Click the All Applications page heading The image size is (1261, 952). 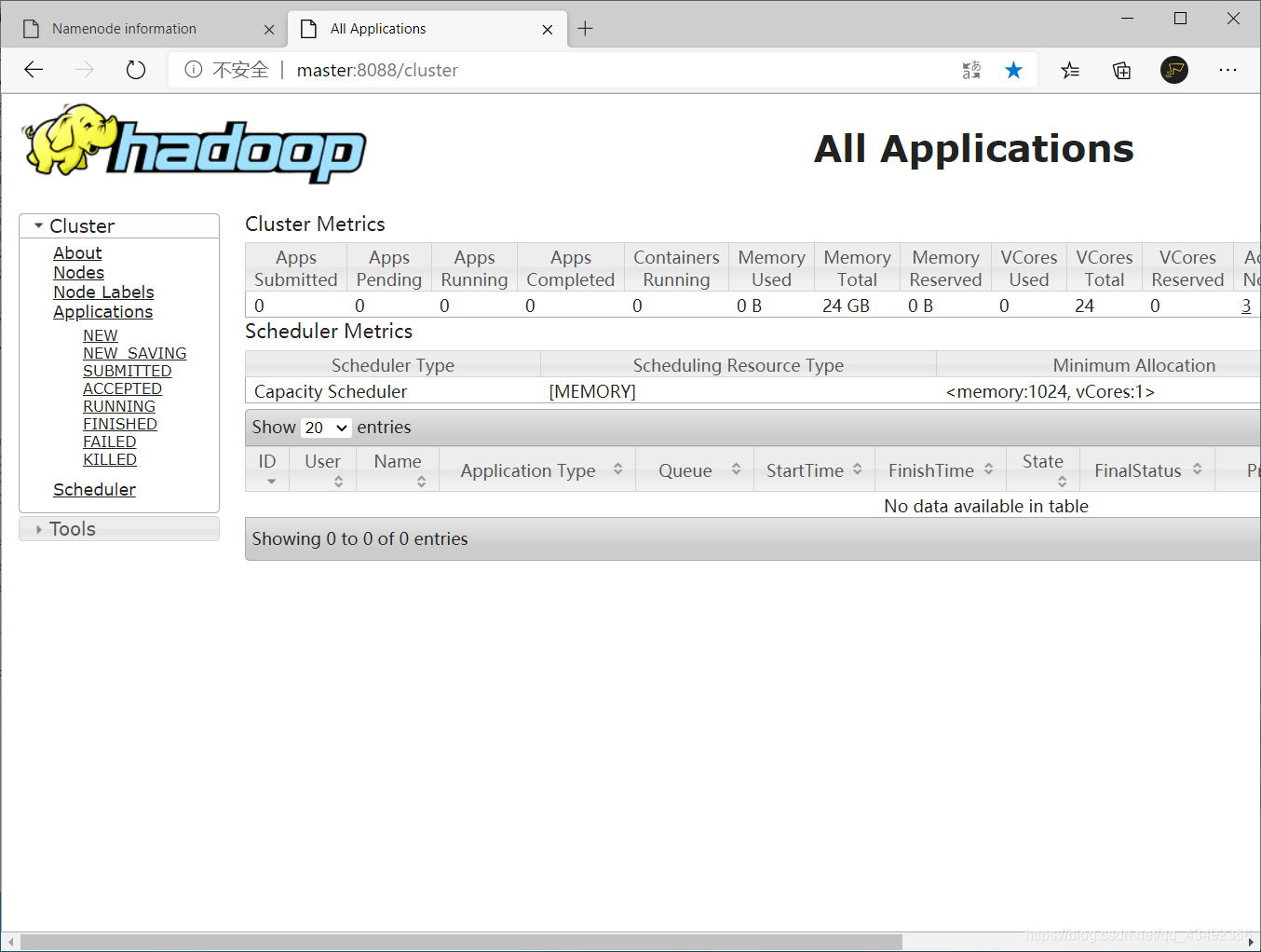coord(974,149)
